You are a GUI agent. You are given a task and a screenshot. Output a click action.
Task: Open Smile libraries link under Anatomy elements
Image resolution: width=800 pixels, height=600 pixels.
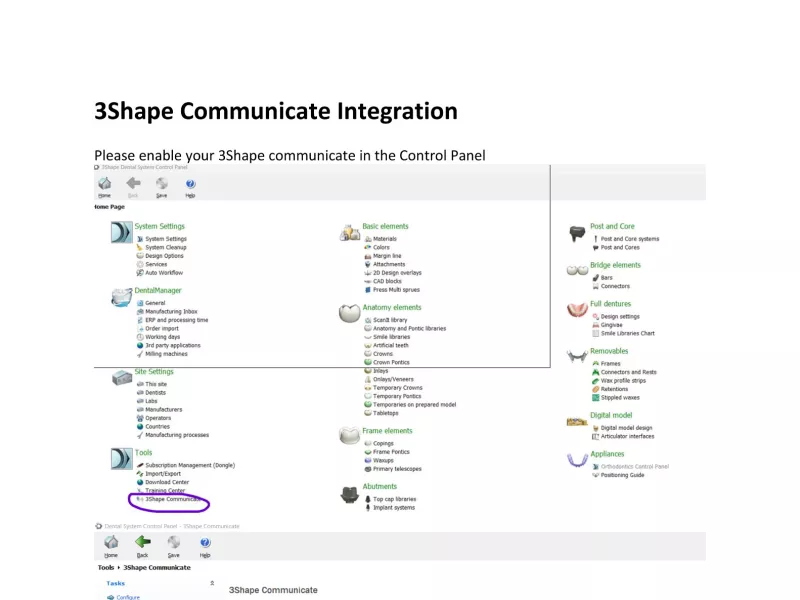pyautogui.click(x=391, y=337)
